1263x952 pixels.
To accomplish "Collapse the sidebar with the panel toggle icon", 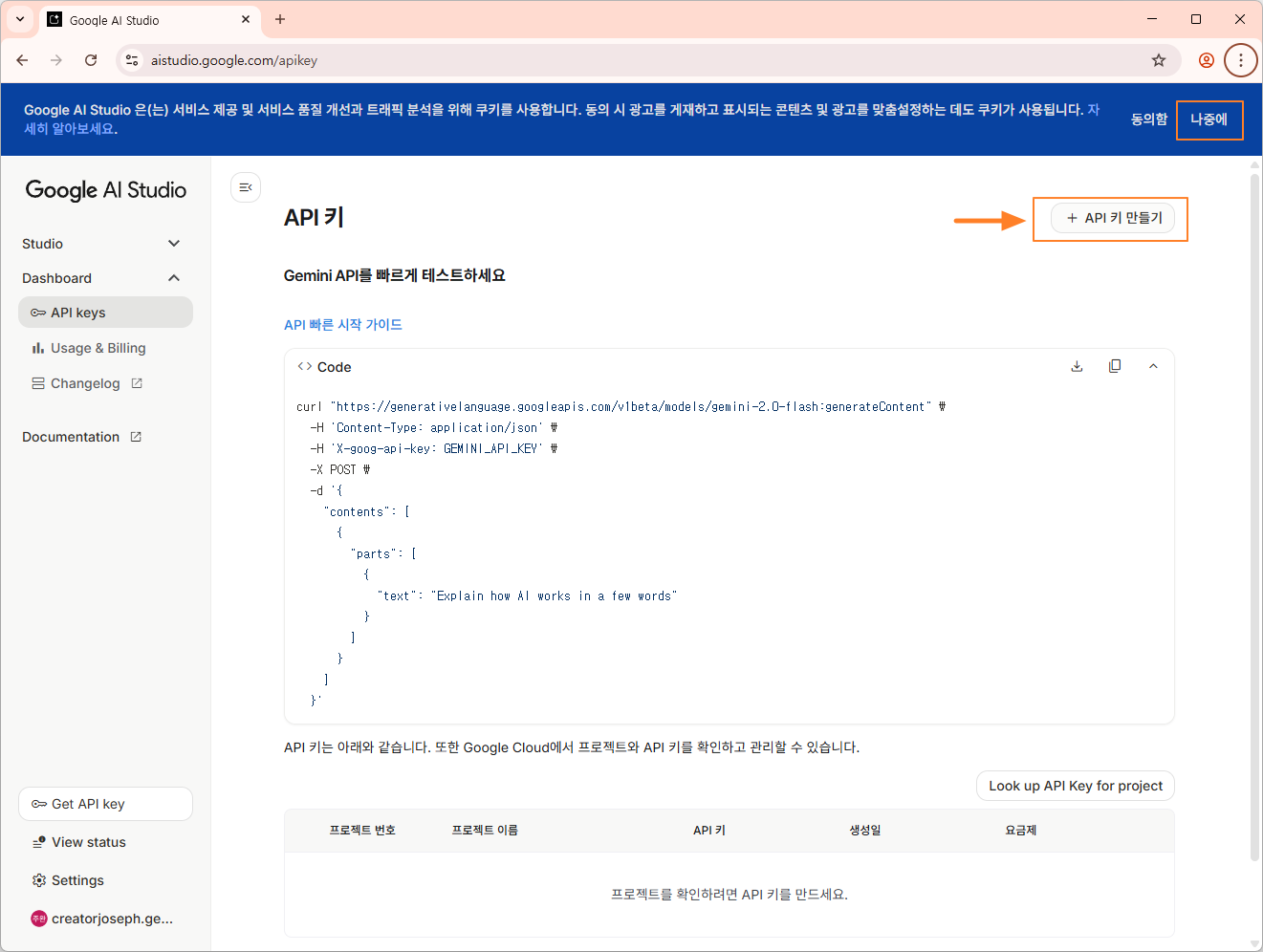I will (246, 187).
